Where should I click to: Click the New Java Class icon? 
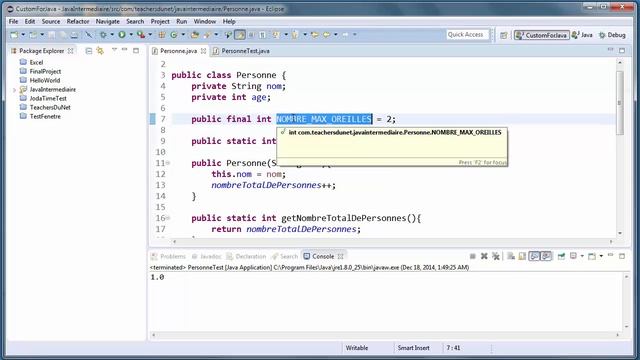[174, 35]
